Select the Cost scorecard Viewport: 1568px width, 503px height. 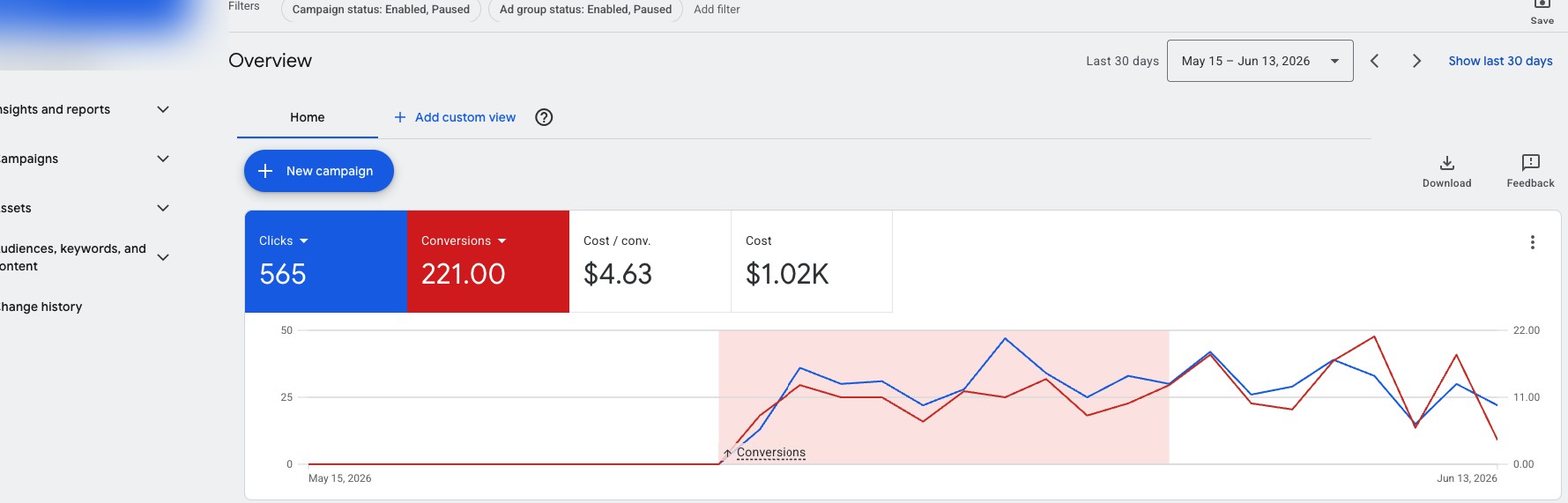812,262
